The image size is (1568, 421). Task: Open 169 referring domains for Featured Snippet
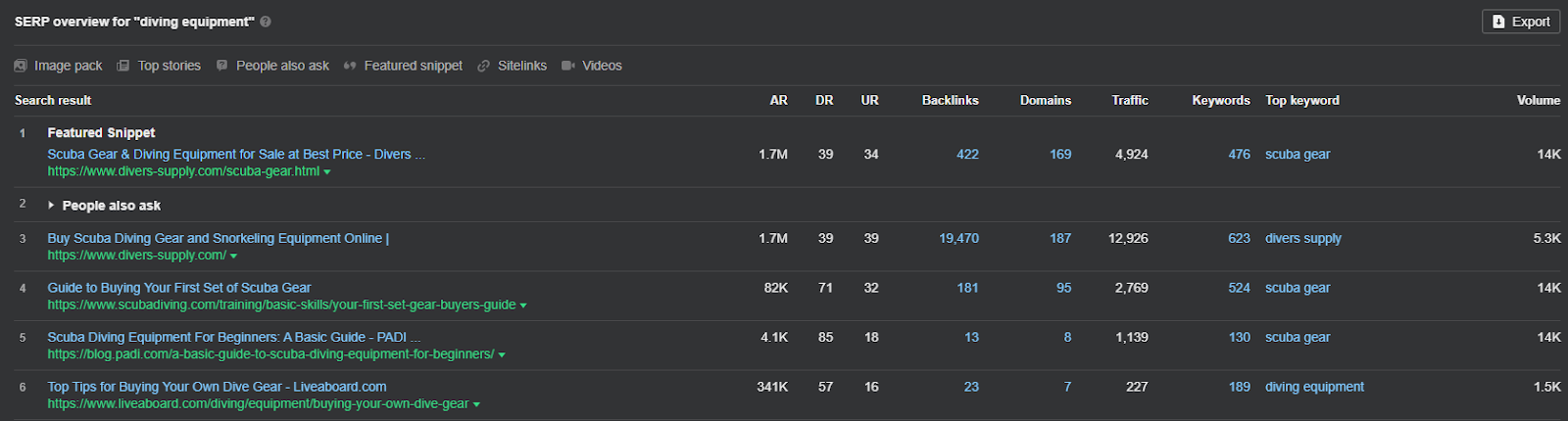coord(1060,154)
